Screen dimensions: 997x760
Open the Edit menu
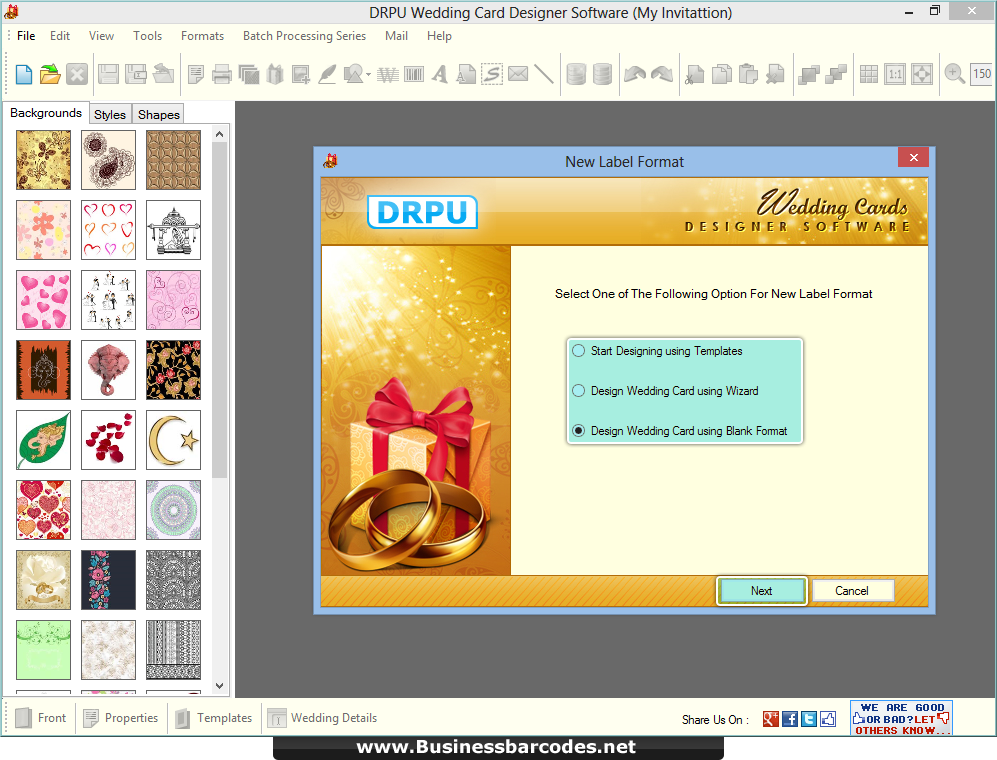coord(60,36)
